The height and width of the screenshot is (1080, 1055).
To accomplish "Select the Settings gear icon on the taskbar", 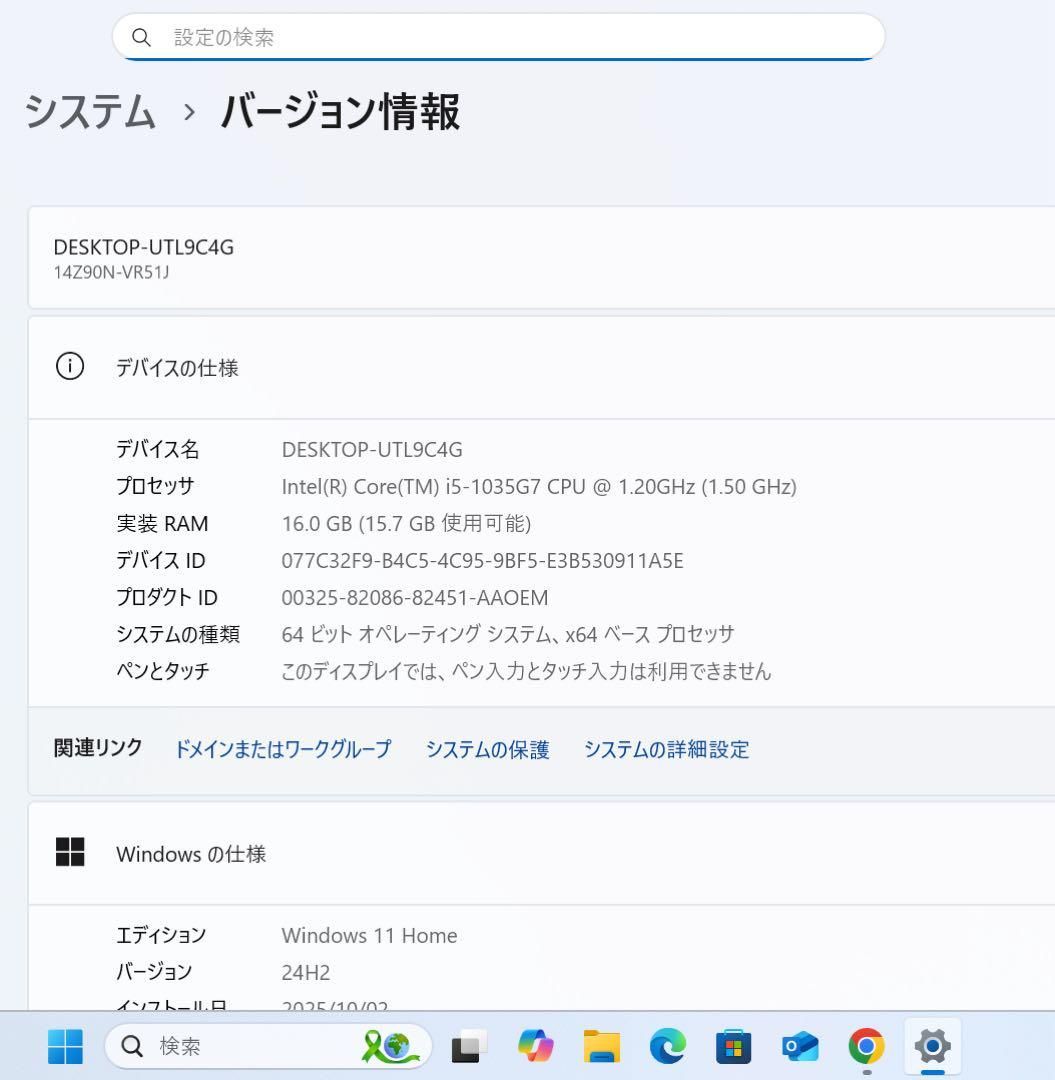I will coord(931,1047).
